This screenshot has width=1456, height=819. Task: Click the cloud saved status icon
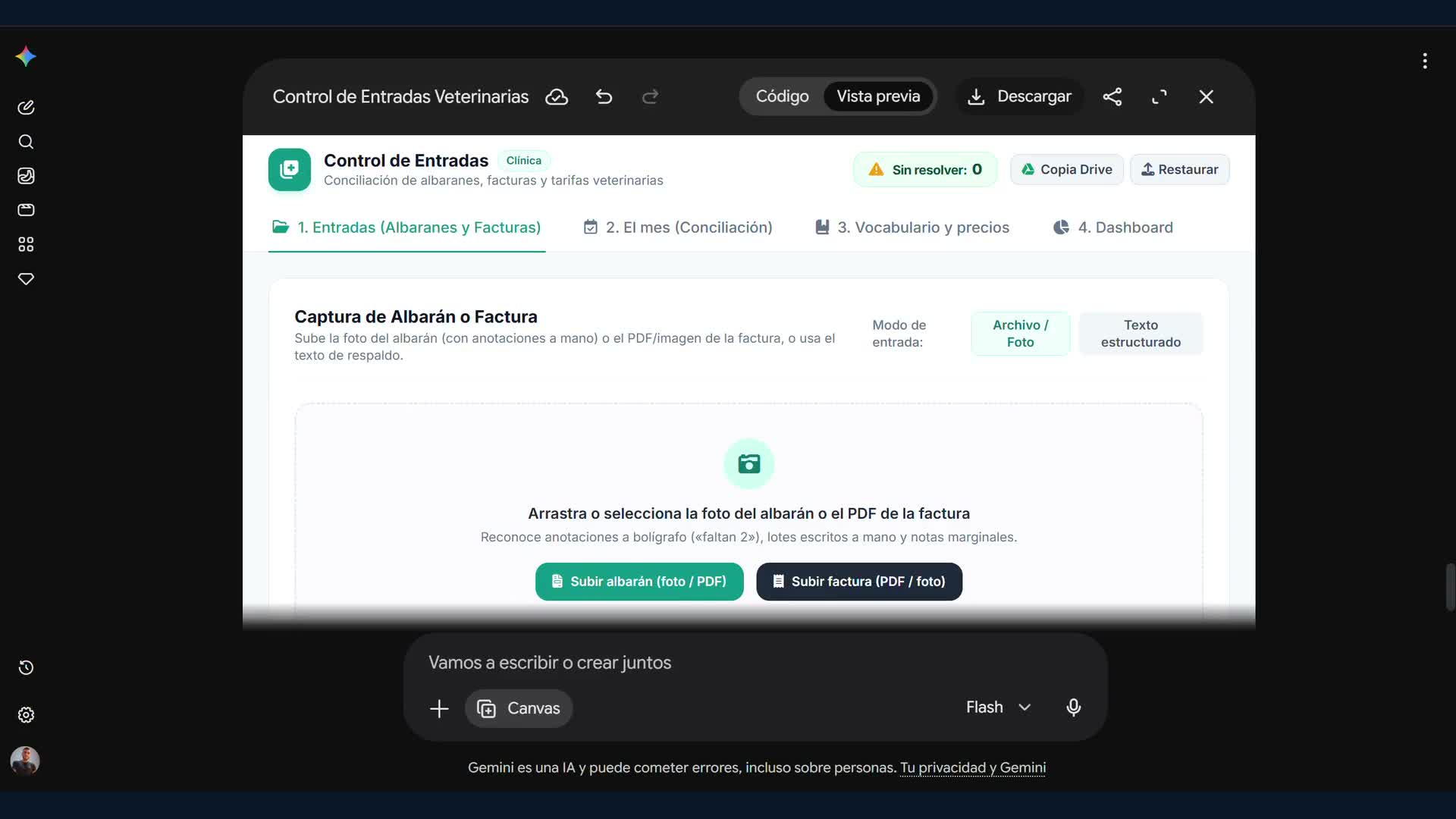coord(557,97)
